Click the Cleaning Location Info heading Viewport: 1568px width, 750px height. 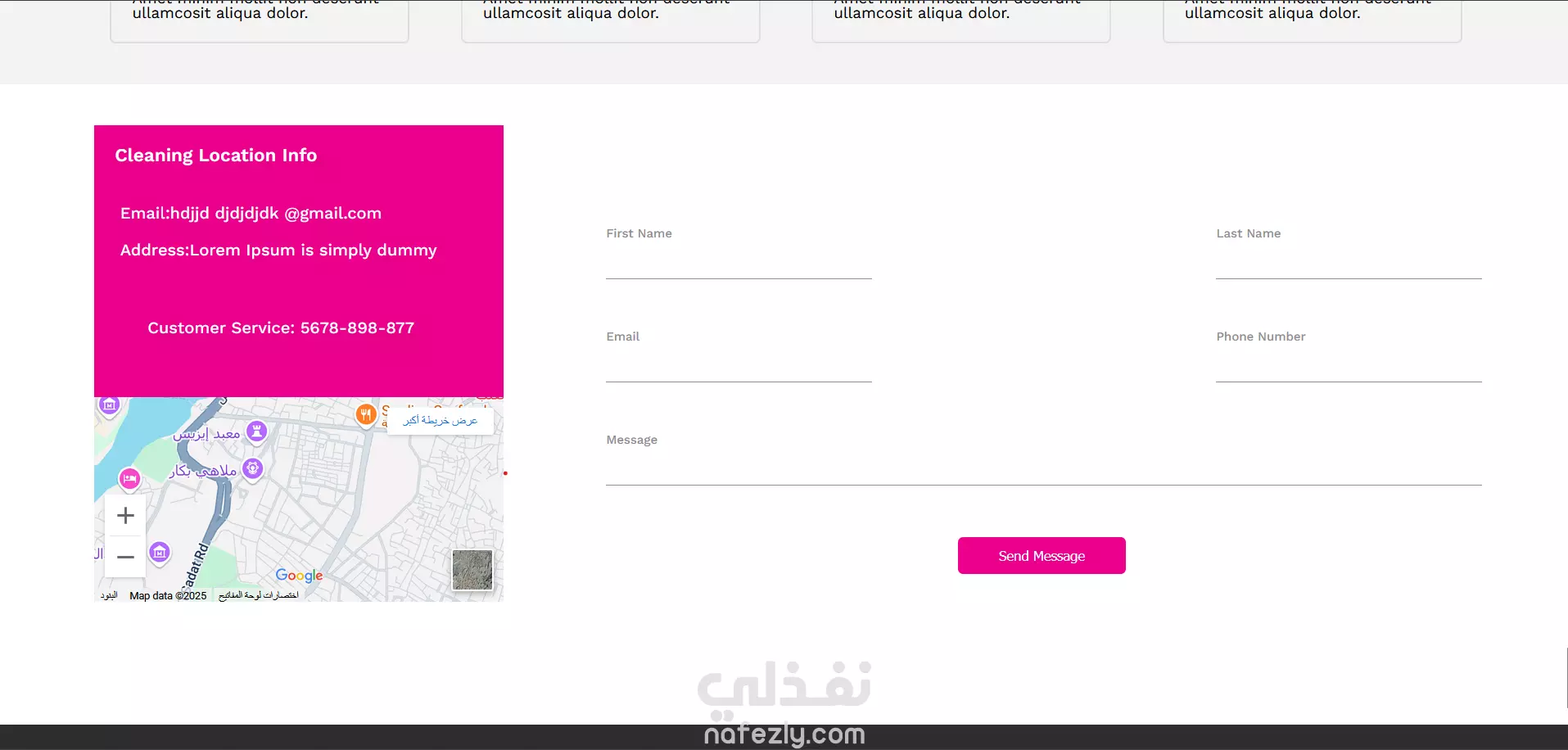point(216,156)
